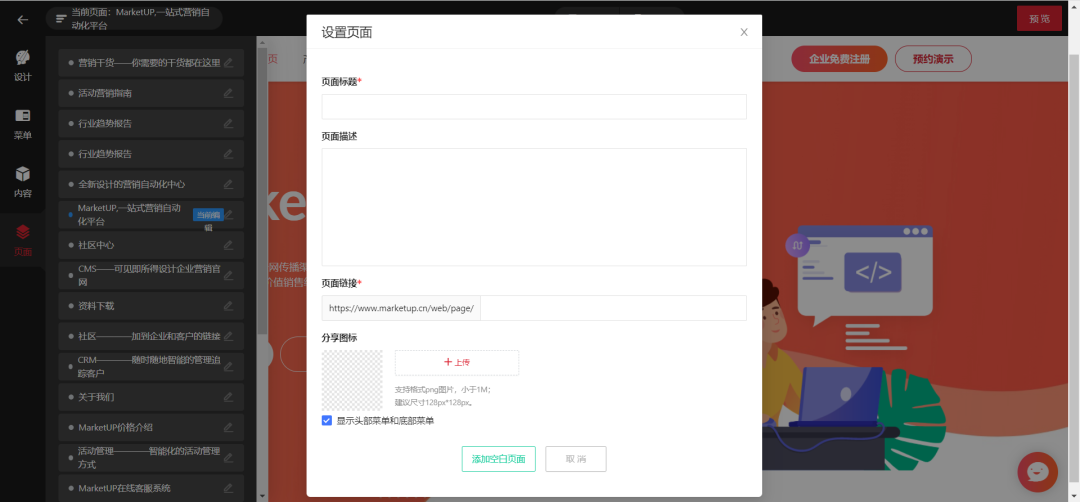
Task: Click the 页面描述 text area
Action: pos(534,207)
